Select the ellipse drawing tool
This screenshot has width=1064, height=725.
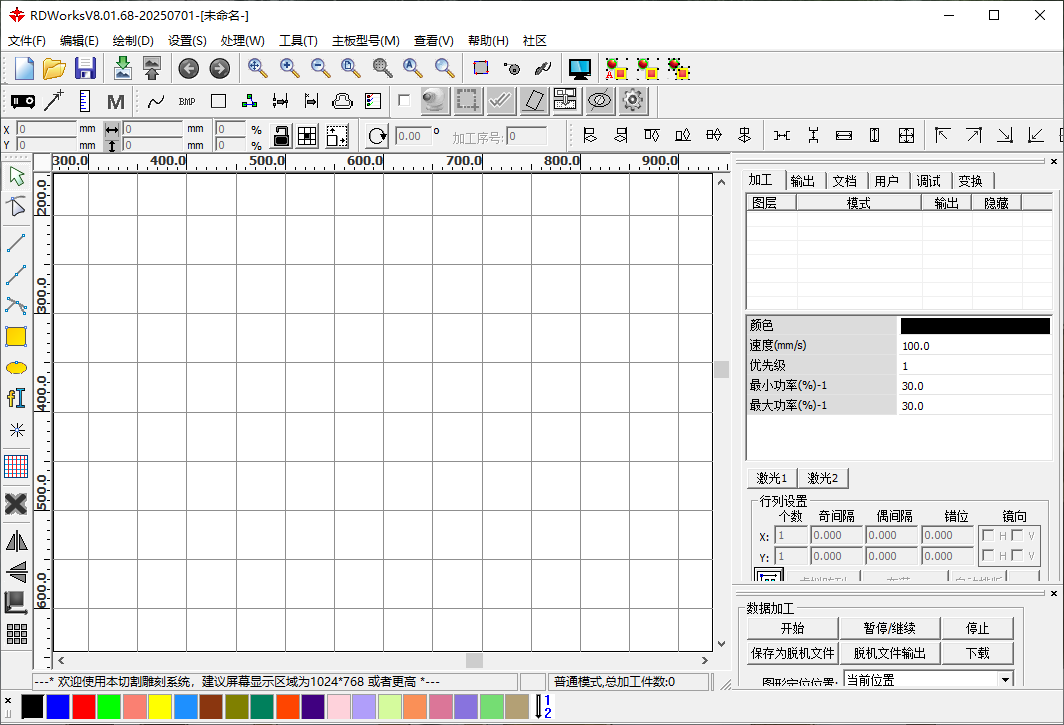pos(16,367)
